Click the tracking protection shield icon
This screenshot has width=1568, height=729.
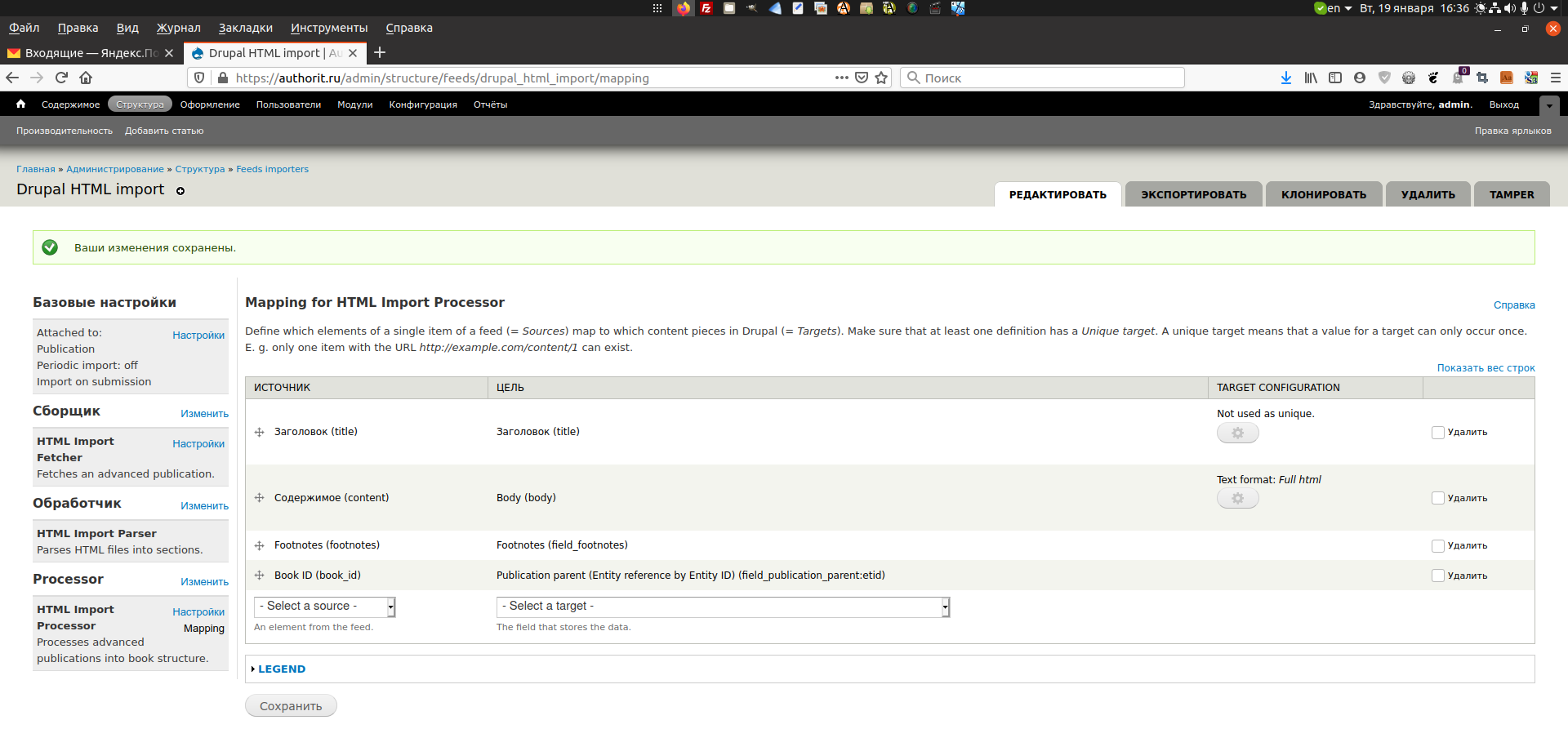point(199,78)
